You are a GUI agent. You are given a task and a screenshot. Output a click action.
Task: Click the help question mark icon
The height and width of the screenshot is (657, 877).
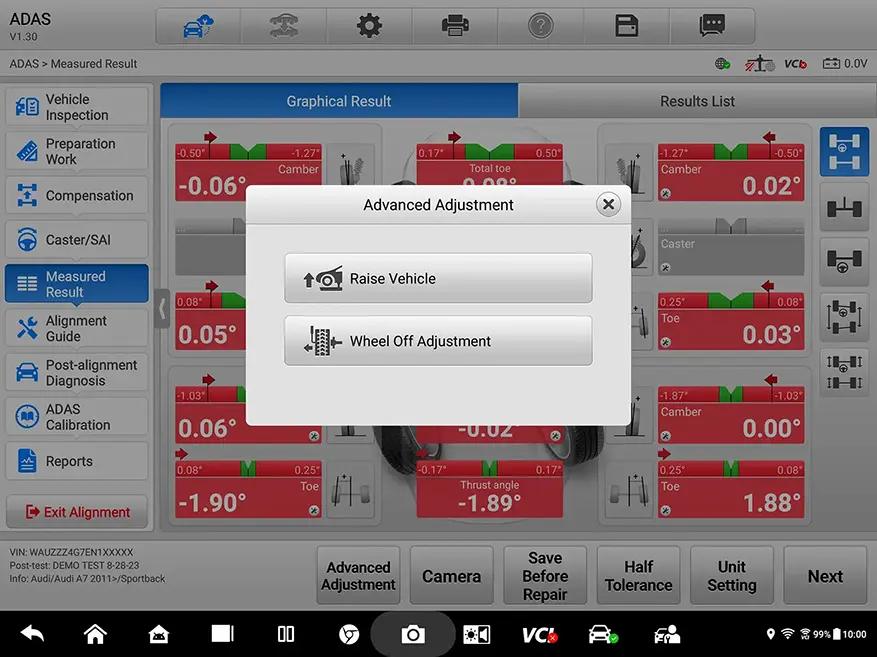(x=541, y=26)
